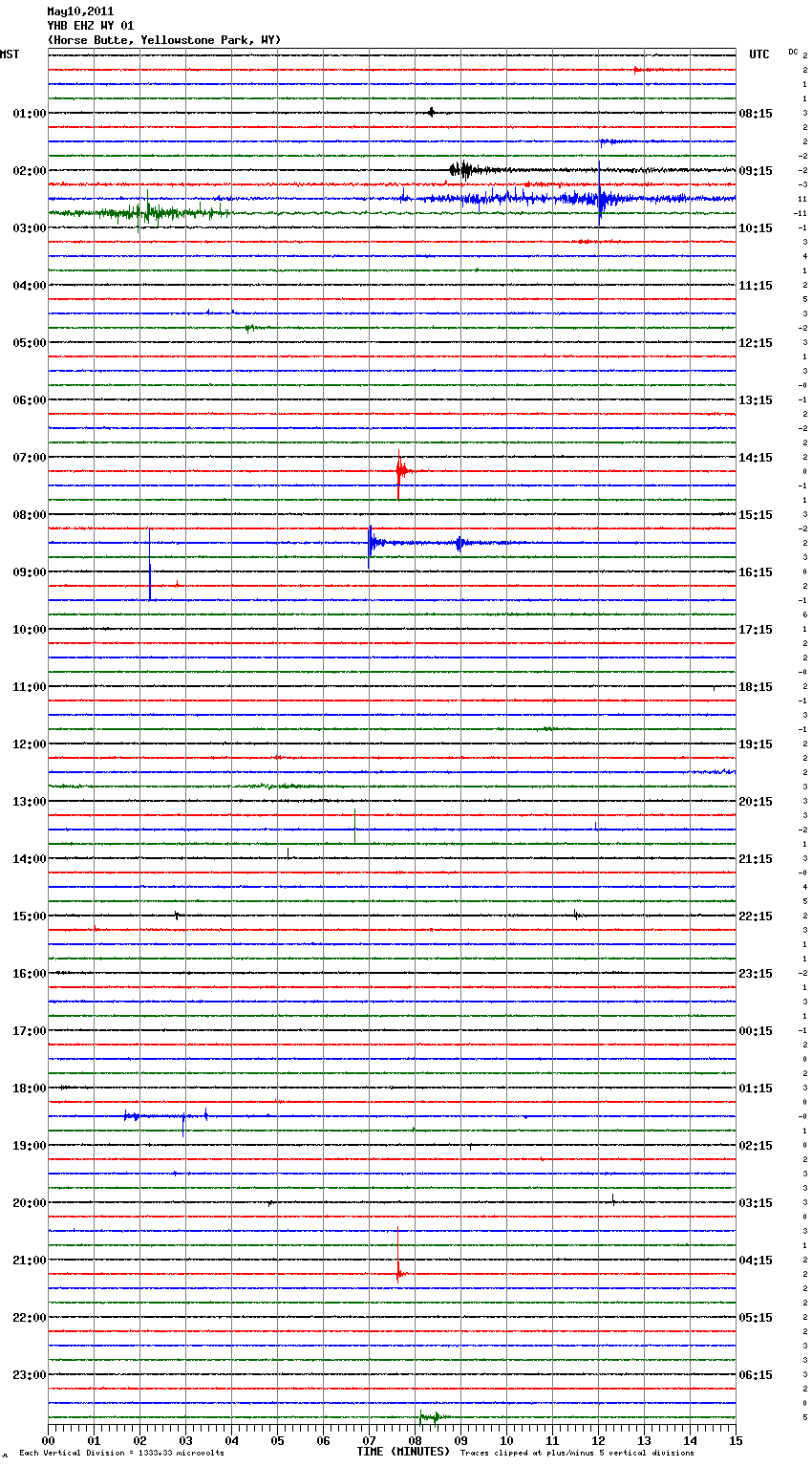Click the blue spike near minute 07 at 13:30
This screenshot has width=812, height=1466.
(354, 825)
